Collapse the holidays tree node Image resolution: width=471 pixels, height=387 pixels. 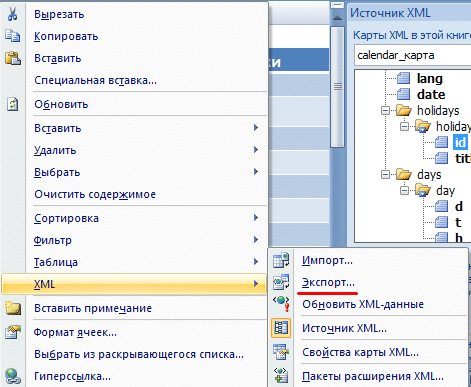tap(385, 110)
